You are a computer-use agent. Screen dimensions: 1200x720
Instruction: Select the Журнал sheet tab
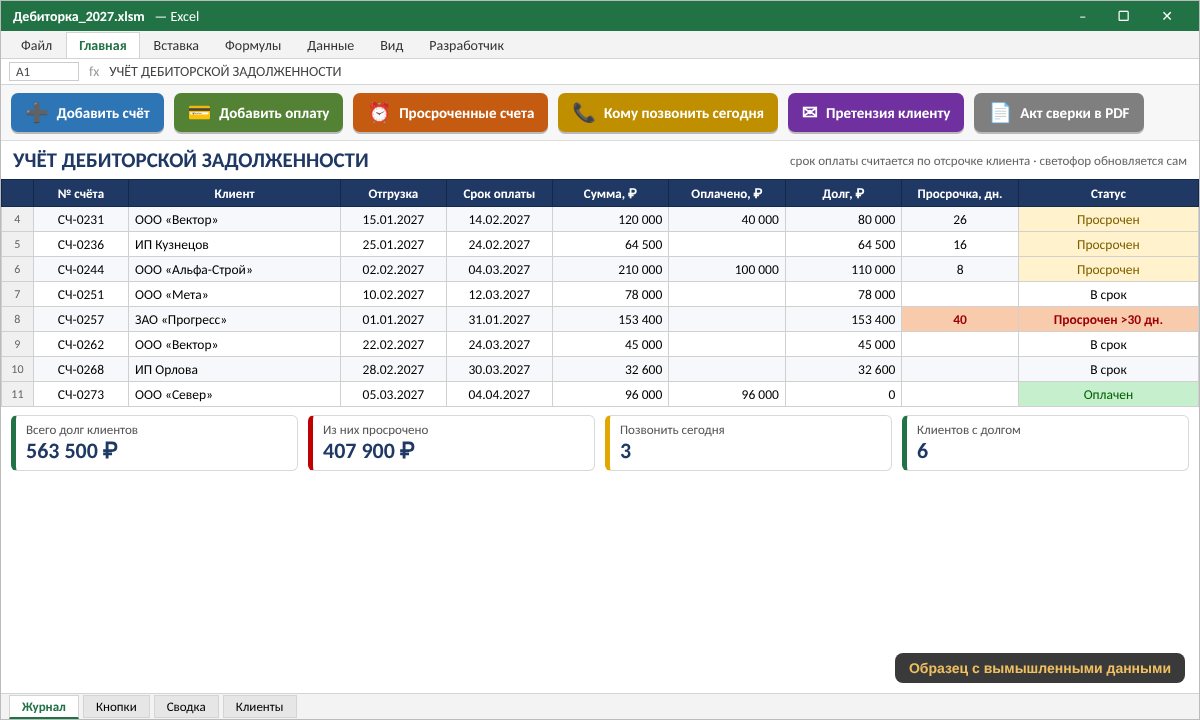click(x=44, y=707)
